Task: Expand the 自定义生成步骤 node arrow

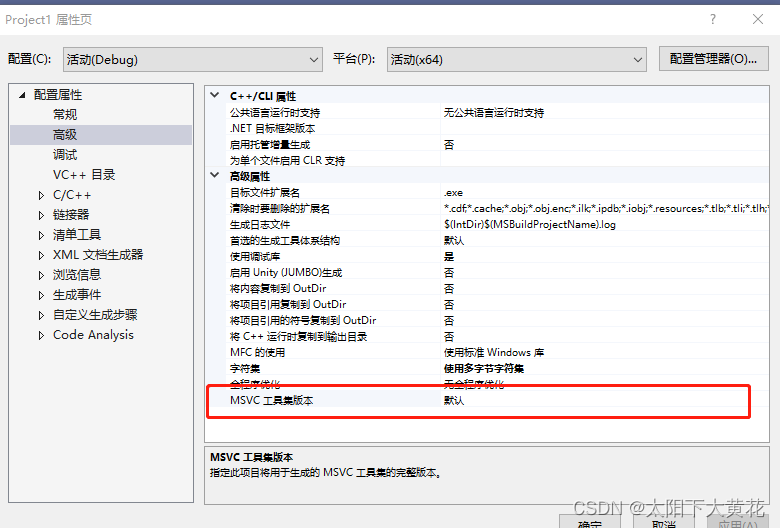Action: [x=41, y=316]
